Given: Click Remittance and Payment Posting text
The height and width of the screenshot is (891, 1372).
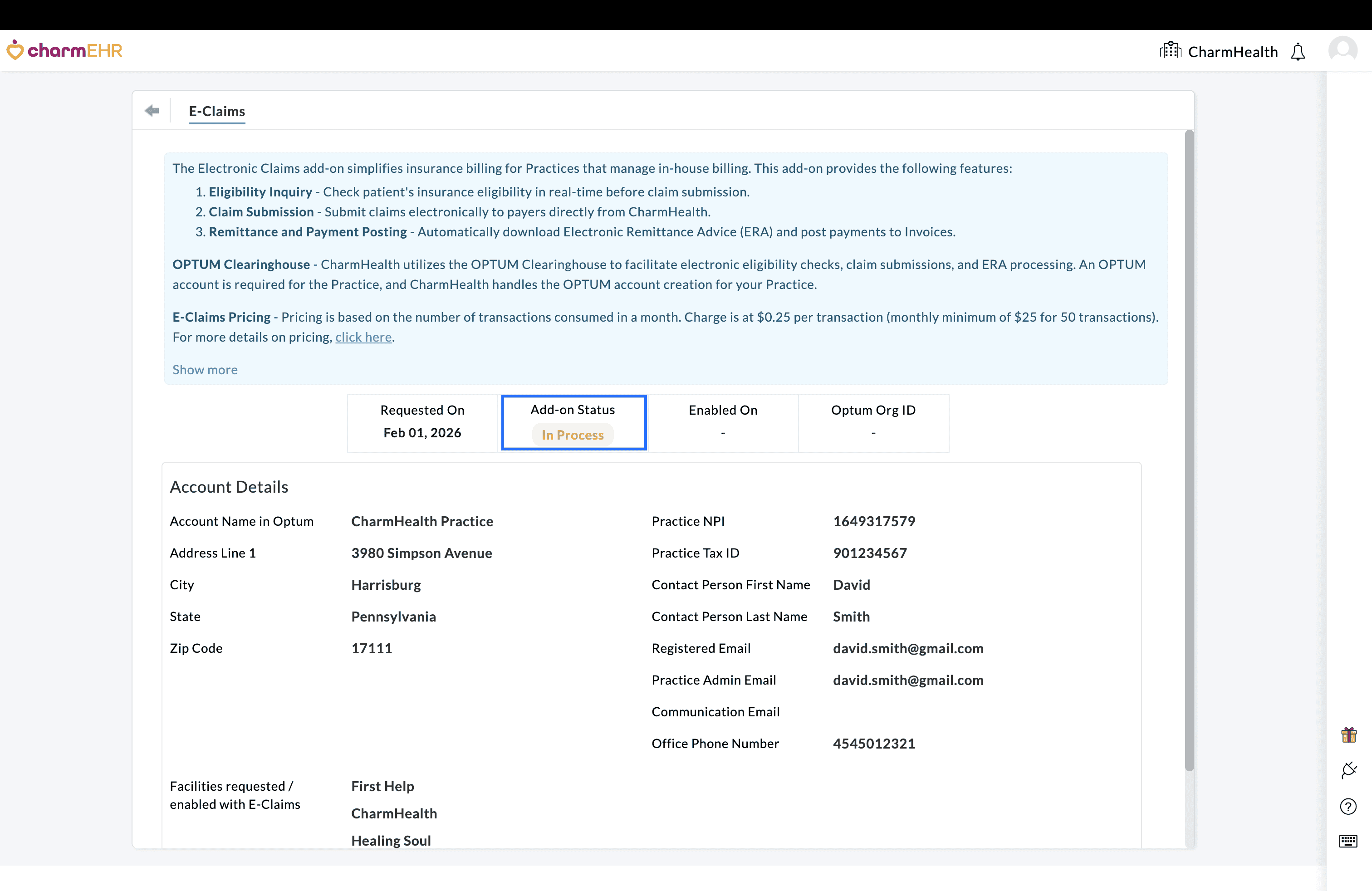Looking at the screenshot, I should (307, 232).
